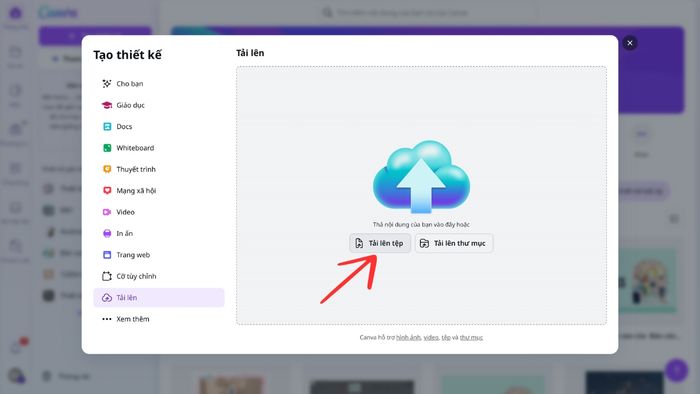This screenshot has height=394, width=700.
Task: Click the file icon in Tải lên tệp button
Action: 359,243
